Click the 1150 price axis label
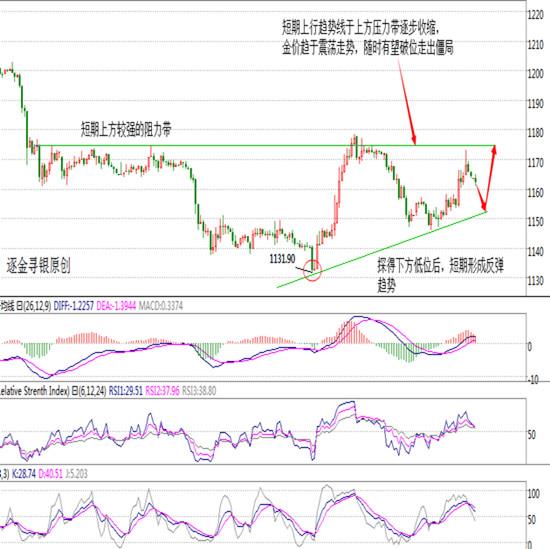The width and height of the screenshot is (550, 549). [x=536, y=222]
